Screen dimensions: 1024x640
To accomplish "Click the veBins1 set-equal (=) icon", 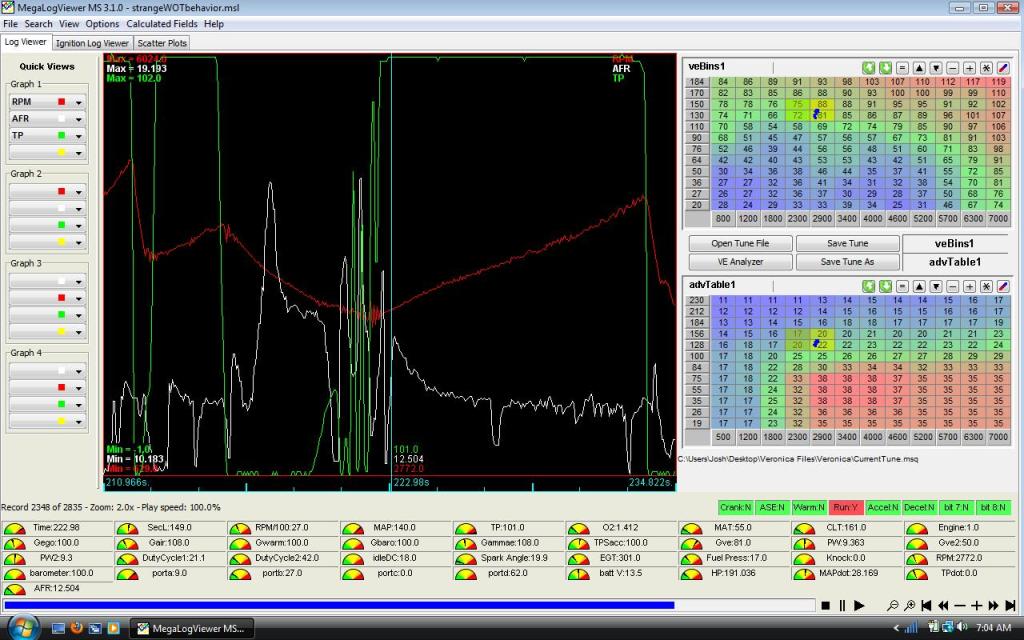I will 901,65.
